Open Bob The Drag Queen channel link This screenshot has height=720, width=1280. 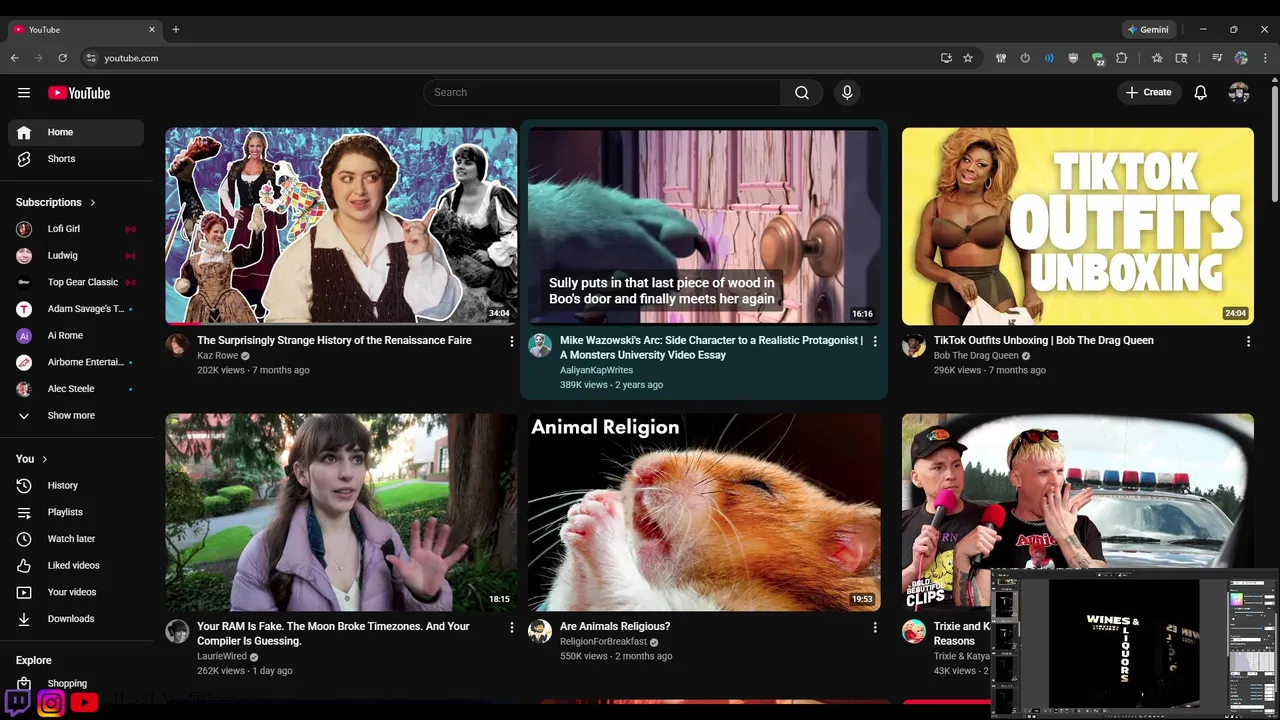point(976,356)
